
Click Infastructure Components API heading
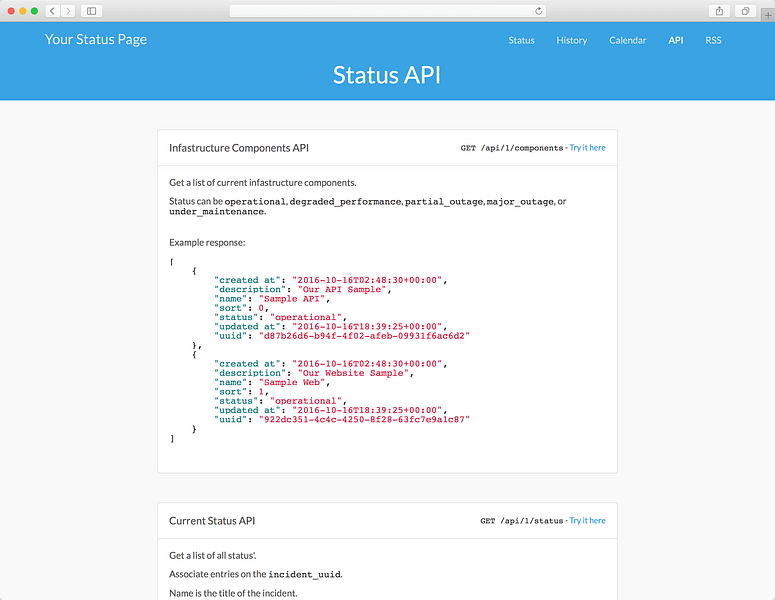239,148
